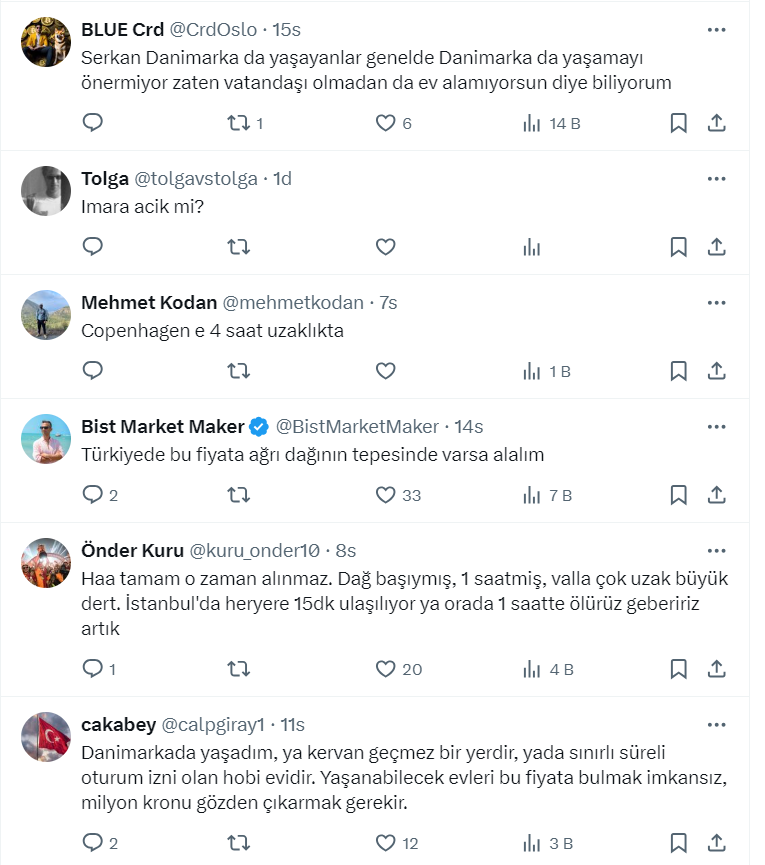Reply to BLUE Crd's tweet
This screenshot has height=865, width=765.
tap(93, 123)
